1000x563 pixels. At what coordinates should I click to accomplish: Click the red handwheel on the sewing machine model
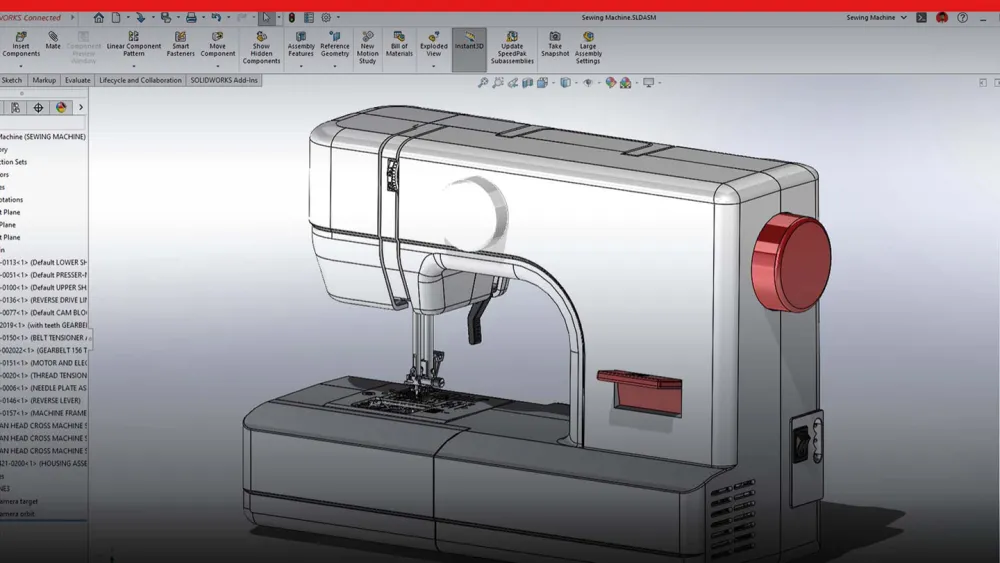791,263
